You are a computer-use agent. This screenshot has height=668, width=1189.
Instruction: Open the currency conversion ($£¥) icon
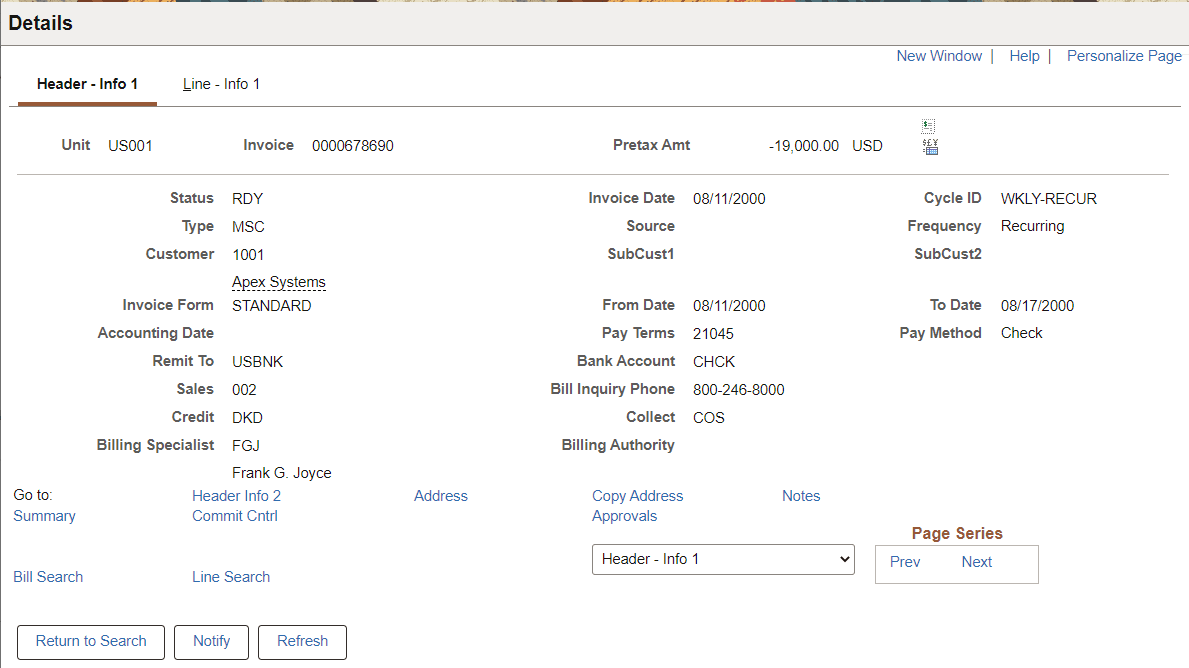tap(928, 145)
